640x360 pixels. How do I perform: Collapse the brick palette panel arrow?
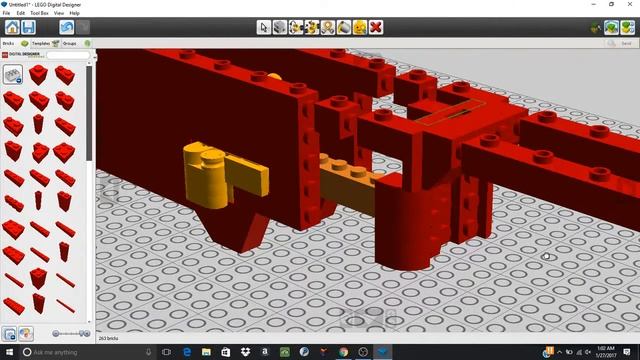pyautogui.click(x=95, y=58)
